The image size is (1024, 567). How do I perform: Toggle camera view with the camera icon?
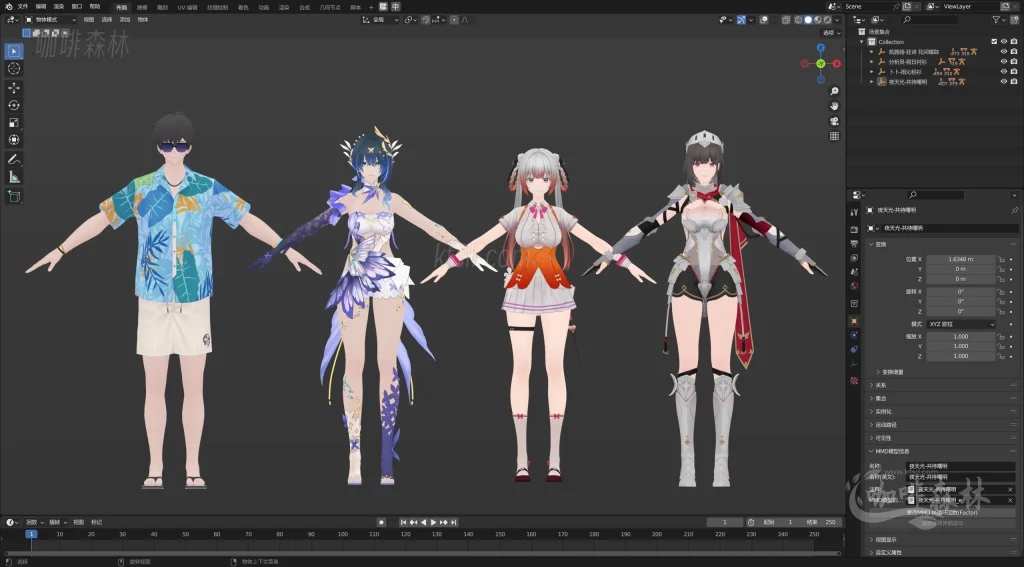pyautogui.click(x=834, y=121)
